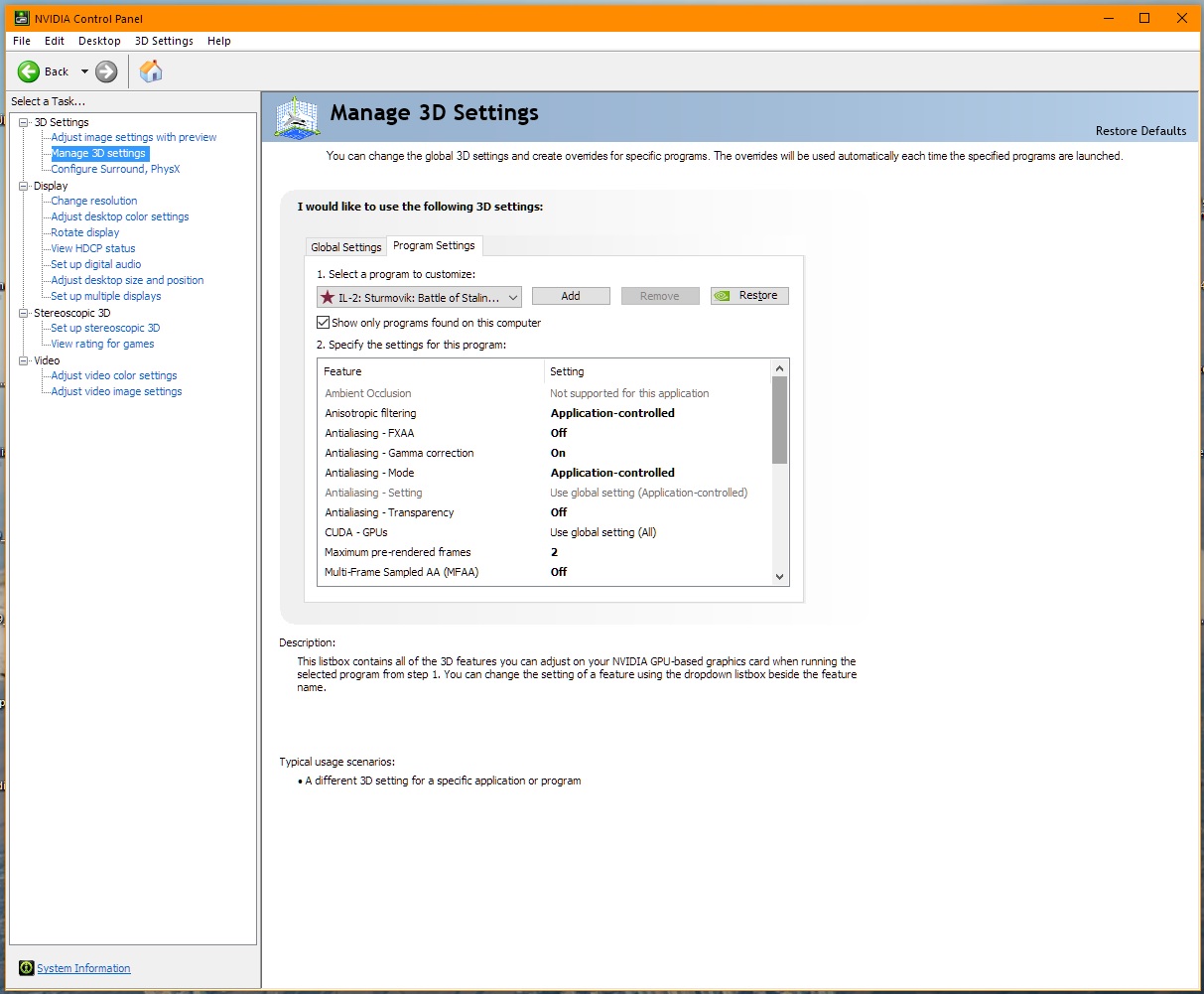Select Antialiasing - Gamma correction row
The height and width of the screenshot is (994, 1204).
544,453
